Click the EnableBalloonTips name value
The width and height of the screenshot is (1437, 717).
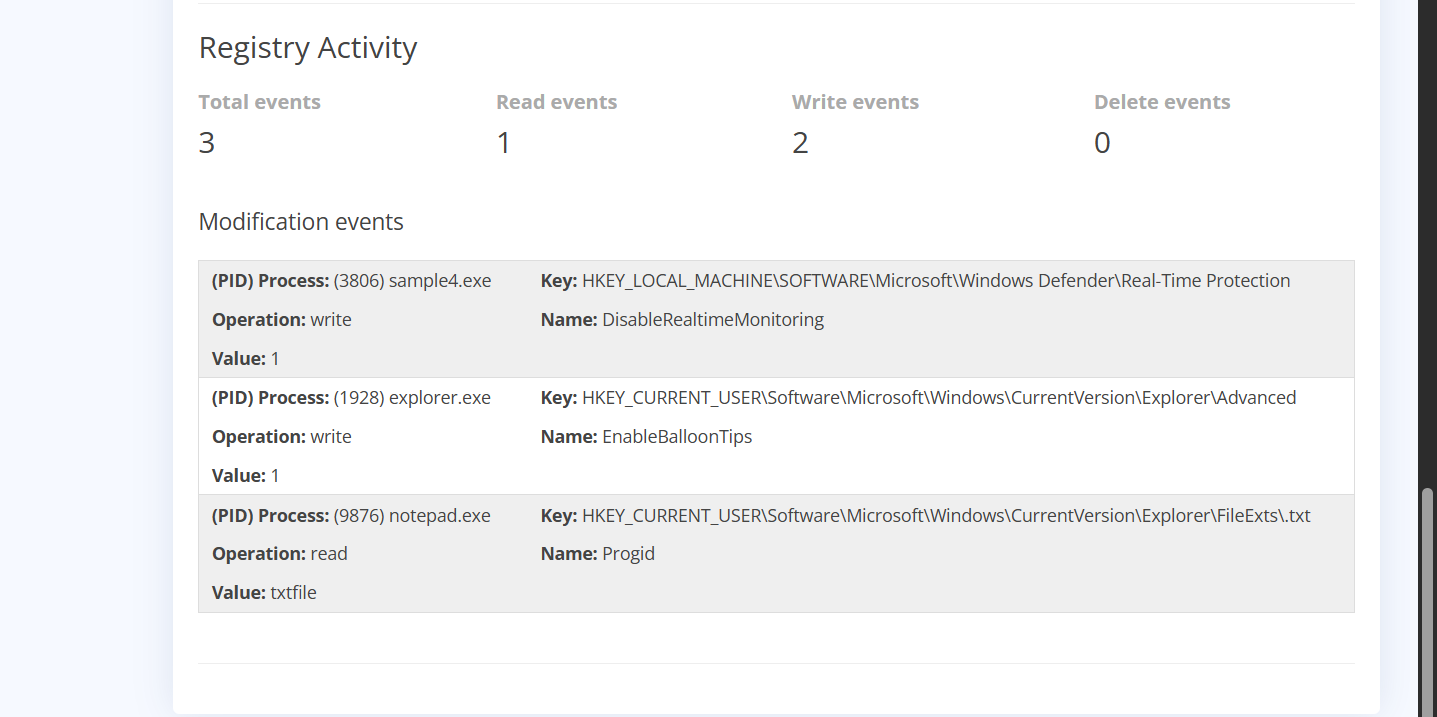coord(677,437)
